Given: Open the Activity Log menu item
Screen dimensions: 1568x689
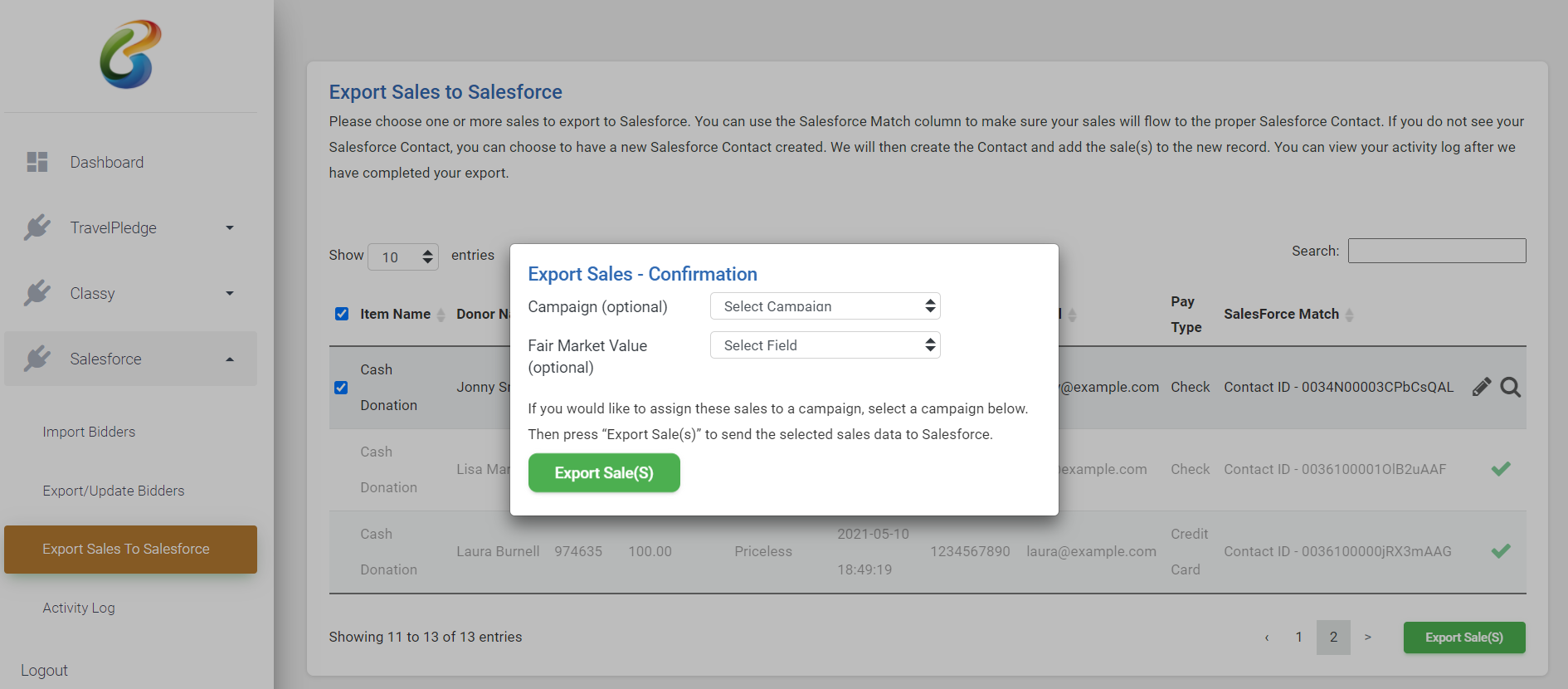Looking at the screenshot, I should 79,608.
